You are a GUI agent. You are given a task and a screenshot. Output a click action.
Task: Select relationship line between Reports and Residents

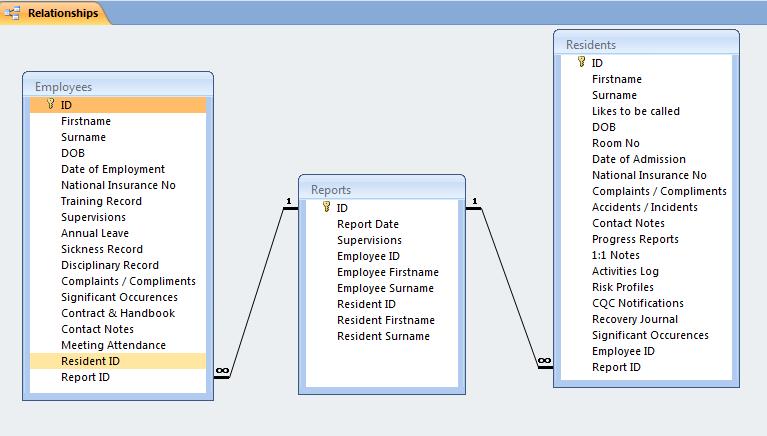[x=511, y=287]
